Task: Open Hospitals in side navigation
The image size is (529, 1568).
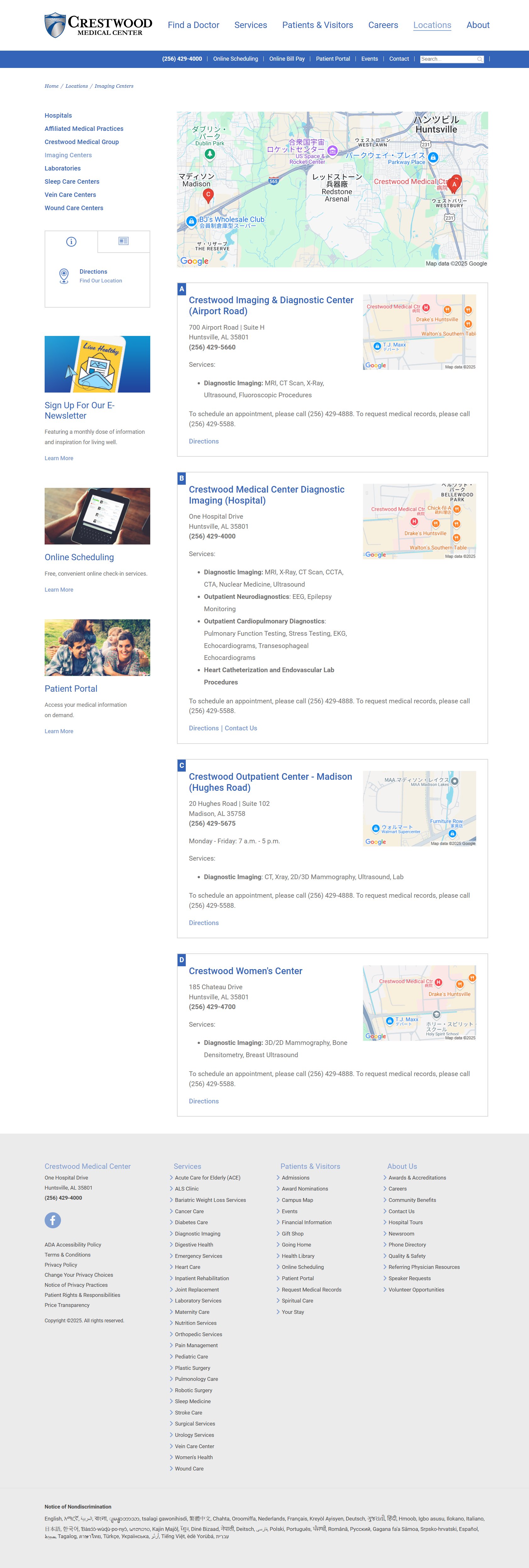Action: click(58, 116)
